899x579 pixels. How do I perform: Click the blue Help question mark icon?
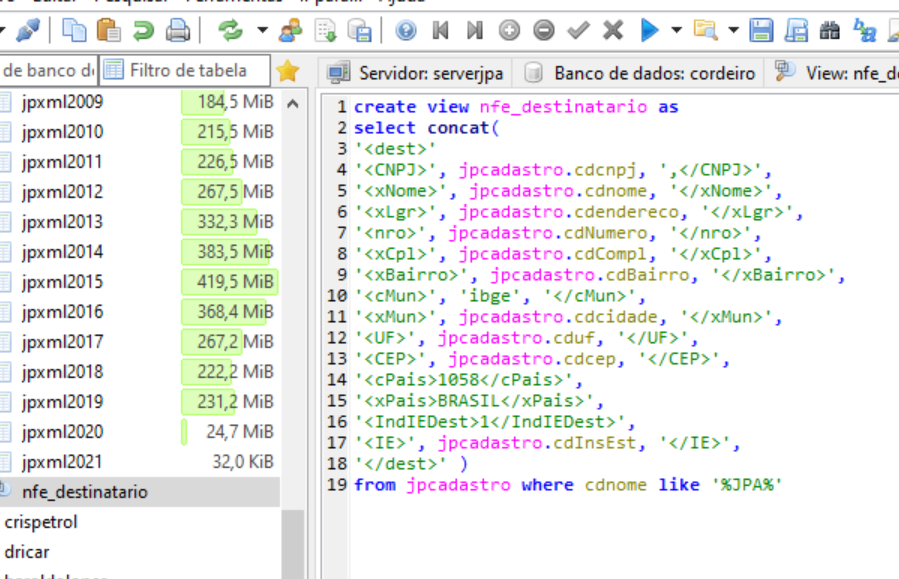coord(406,31)
